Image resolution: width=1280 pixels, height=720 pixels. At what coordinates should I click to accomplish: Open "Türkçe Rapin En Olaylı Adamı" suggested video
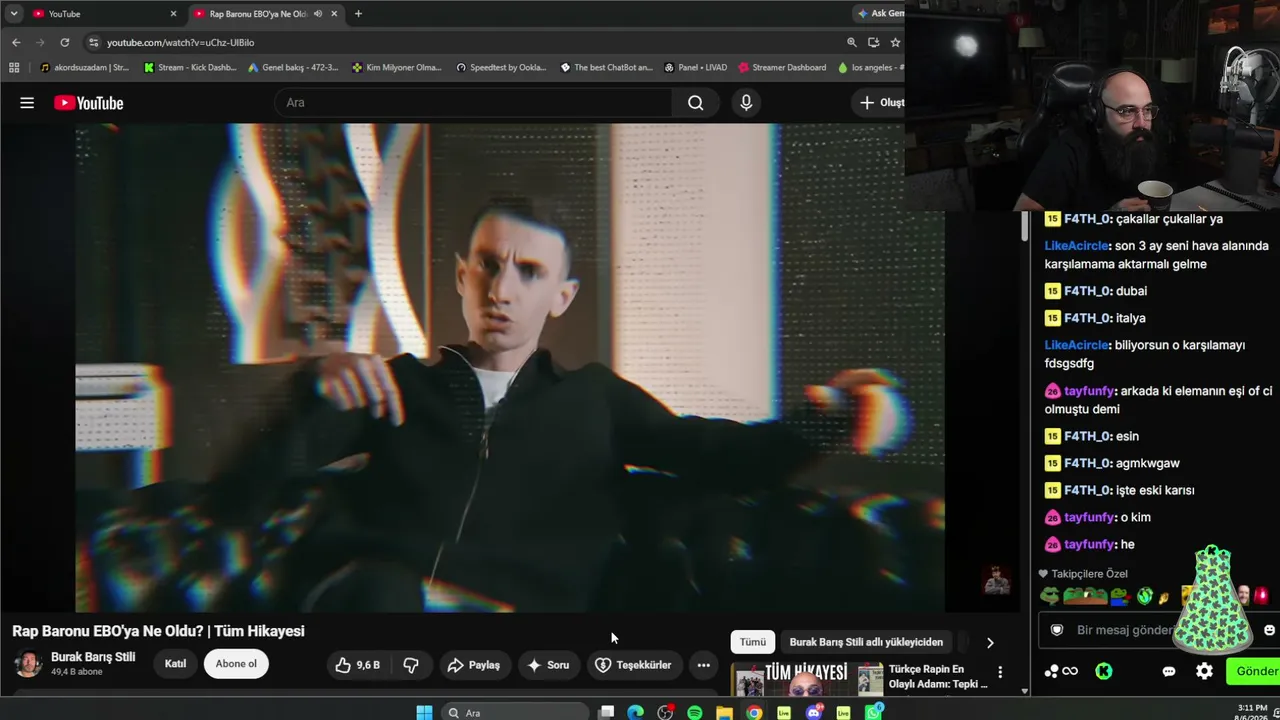coord(939,677)
